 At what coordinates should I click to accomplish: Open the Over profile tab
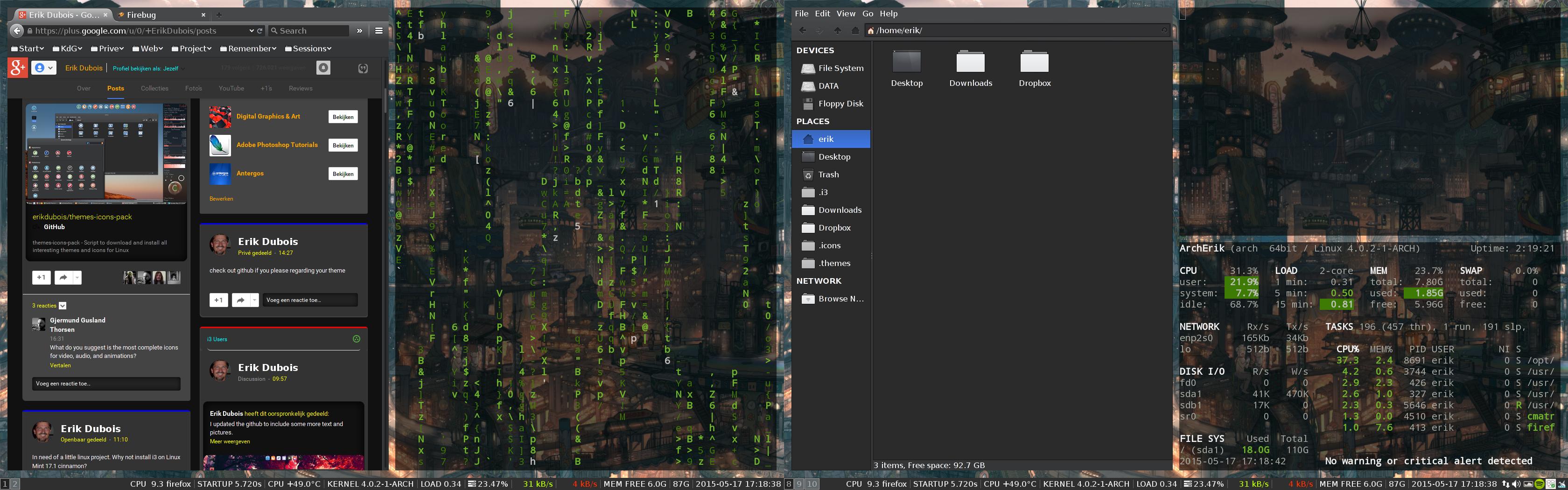pos(84,88)
